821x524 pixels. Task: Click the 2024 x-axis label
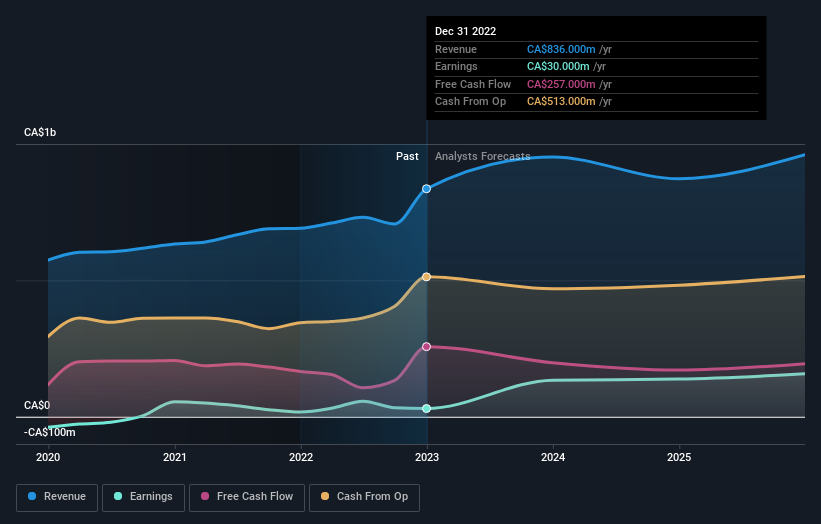(553, 457)
